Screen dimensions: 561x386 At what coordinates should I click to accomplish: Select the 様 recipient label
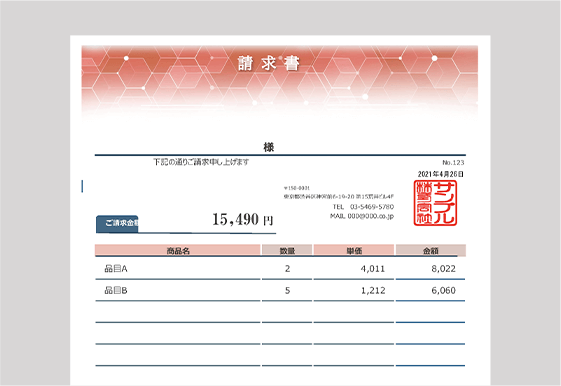pyautogui.click(x=269, y=147)
